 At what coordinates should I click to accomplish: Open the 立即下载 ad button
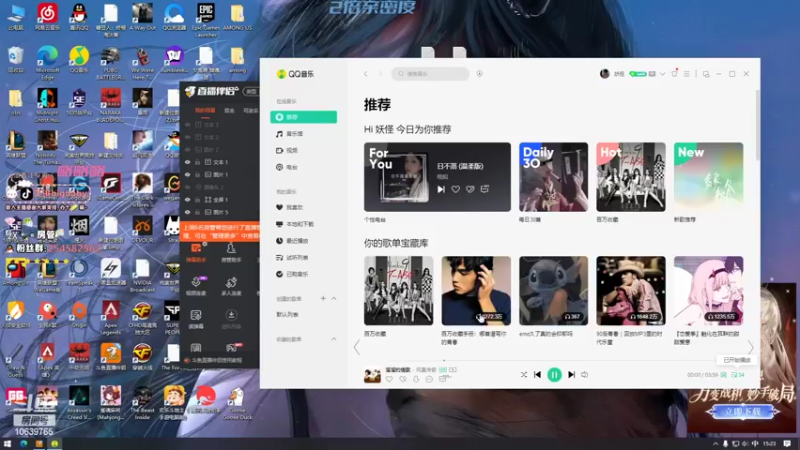coord(742,411)
